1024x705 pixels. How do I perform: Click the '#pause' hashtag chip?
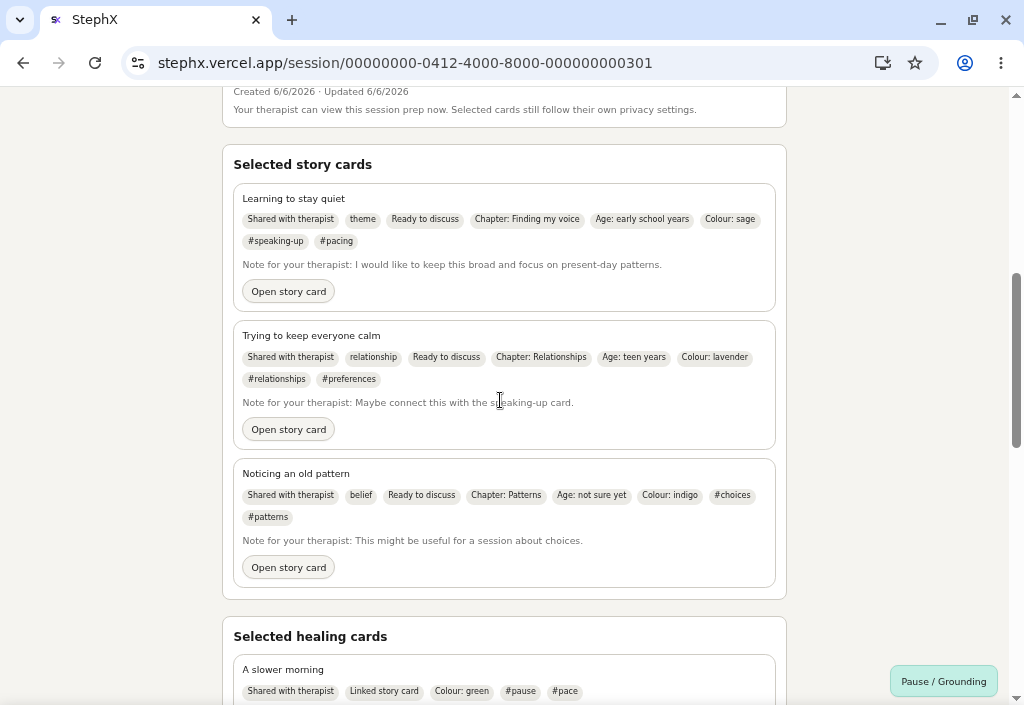pyautogui.click(x=520, y=691)
